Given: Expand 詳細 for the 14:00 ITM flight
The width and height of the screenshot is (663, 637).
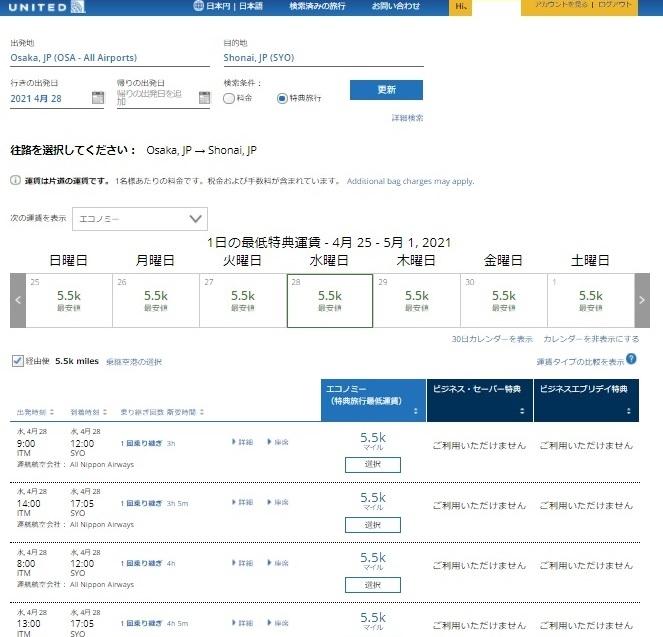Looking at the screenshot, I should [243, 502].
